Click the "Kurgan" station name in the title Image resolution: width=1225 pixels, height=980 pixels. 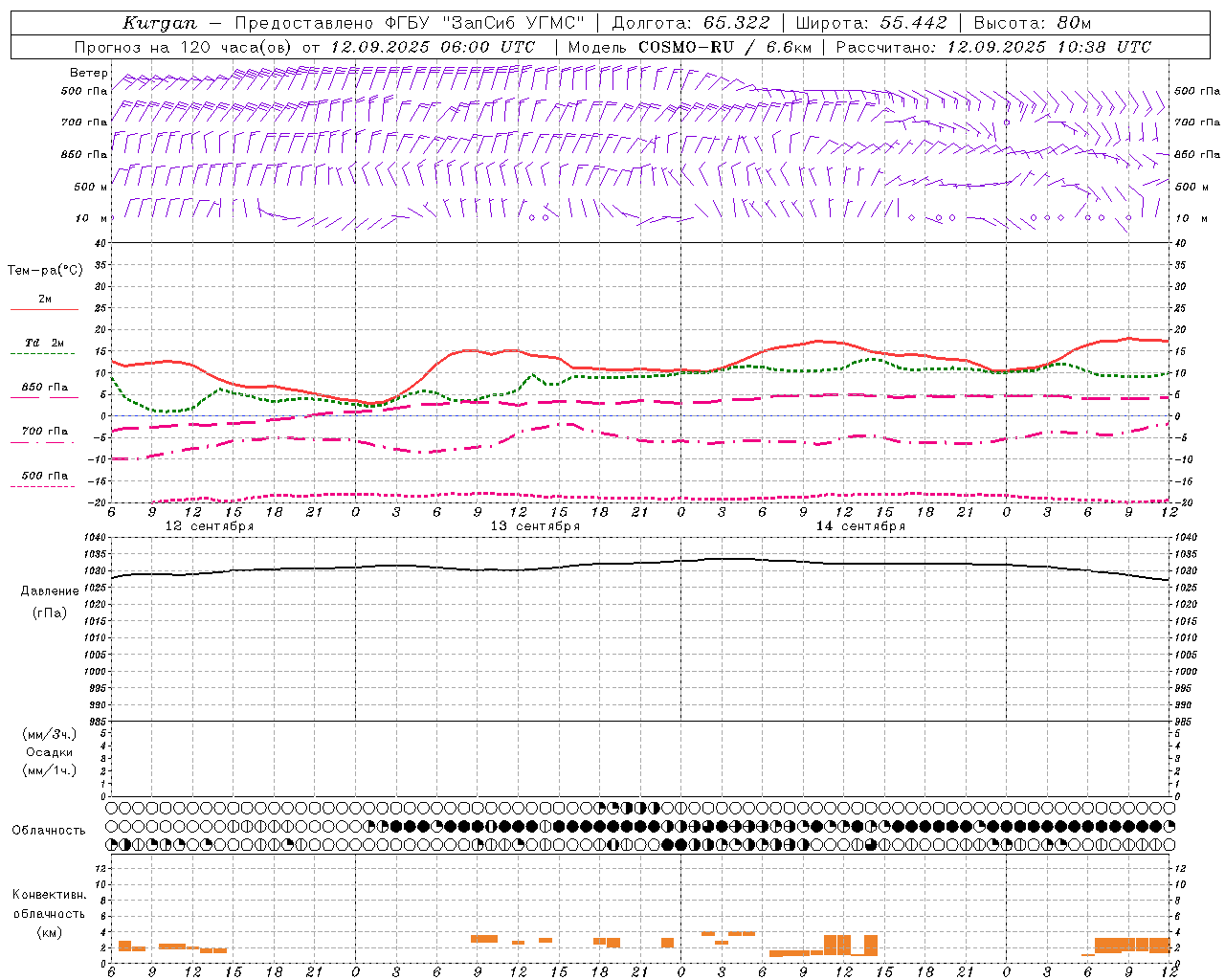pyautogui.click(x=161, y=23)
